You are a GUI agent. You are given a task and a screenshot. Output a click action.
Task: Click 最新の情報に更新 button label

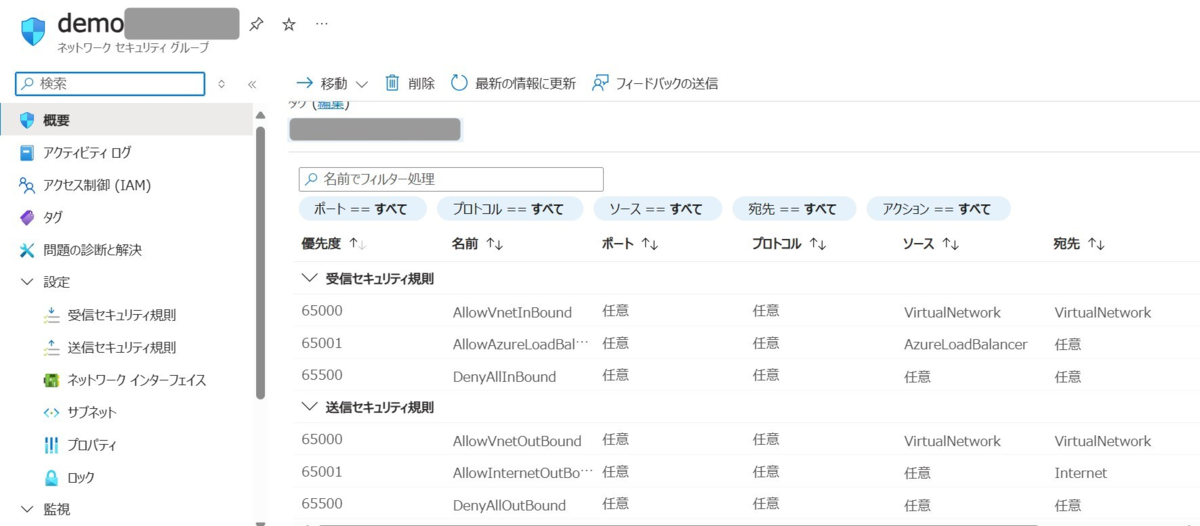525,84
